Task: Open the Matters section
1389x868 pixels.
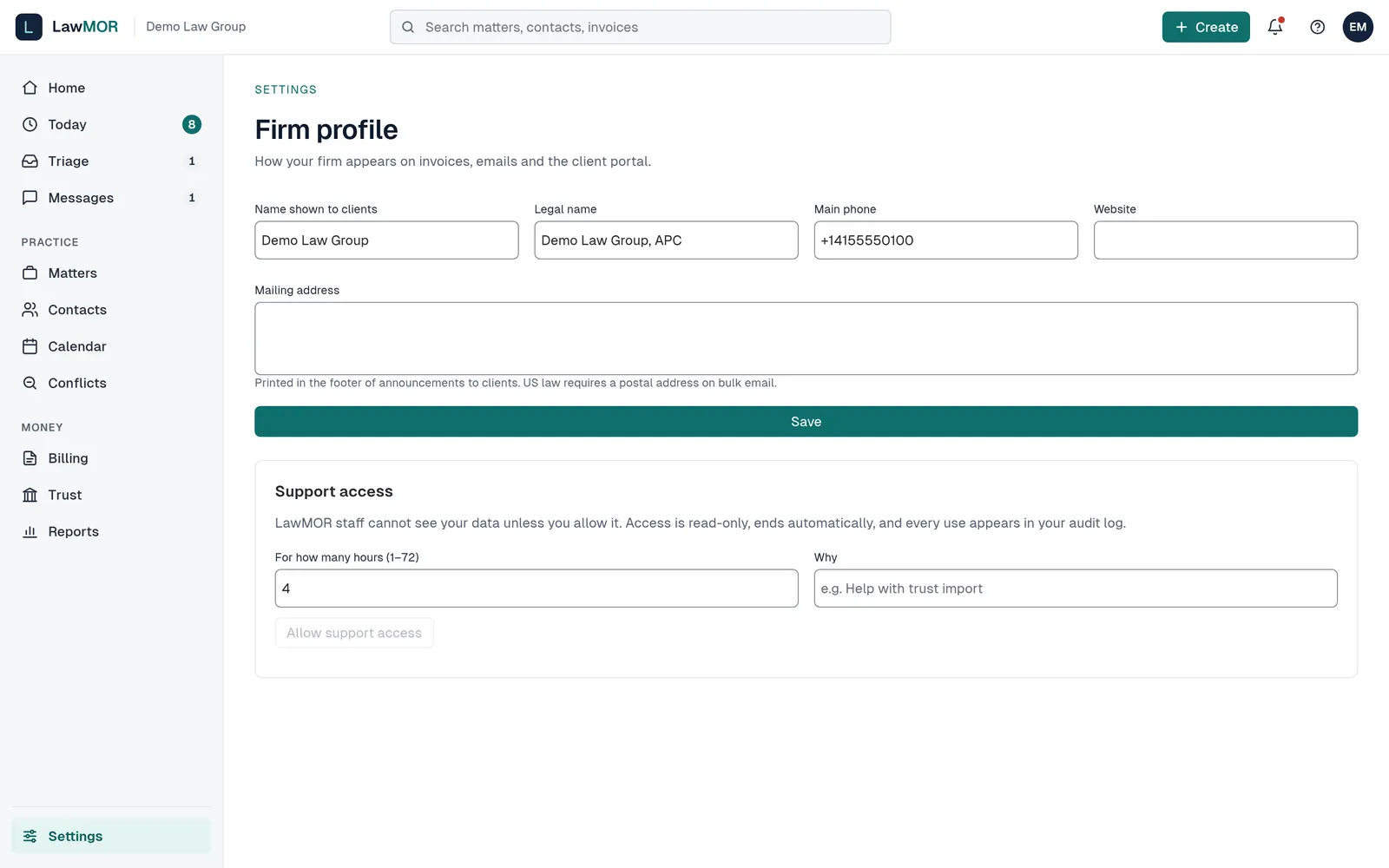Action: (111, 273)
